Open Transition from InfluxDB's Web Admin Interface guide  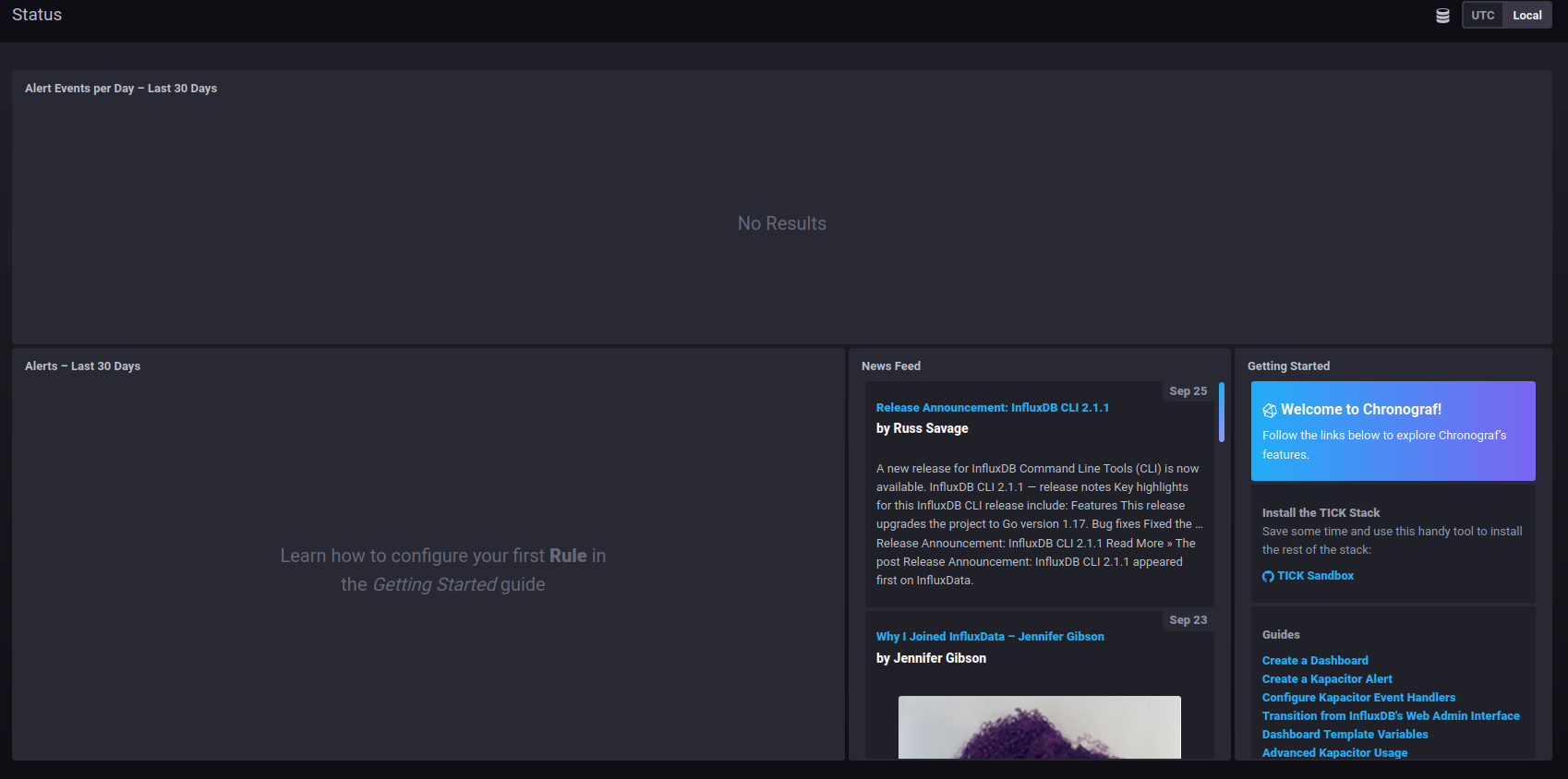pos(1391,715)
